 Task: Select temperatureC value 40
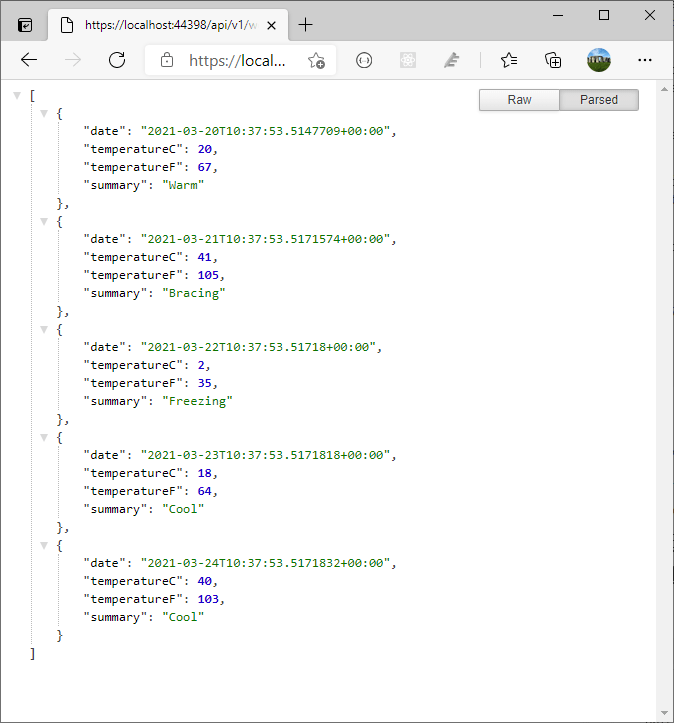[x=204, y=581]
